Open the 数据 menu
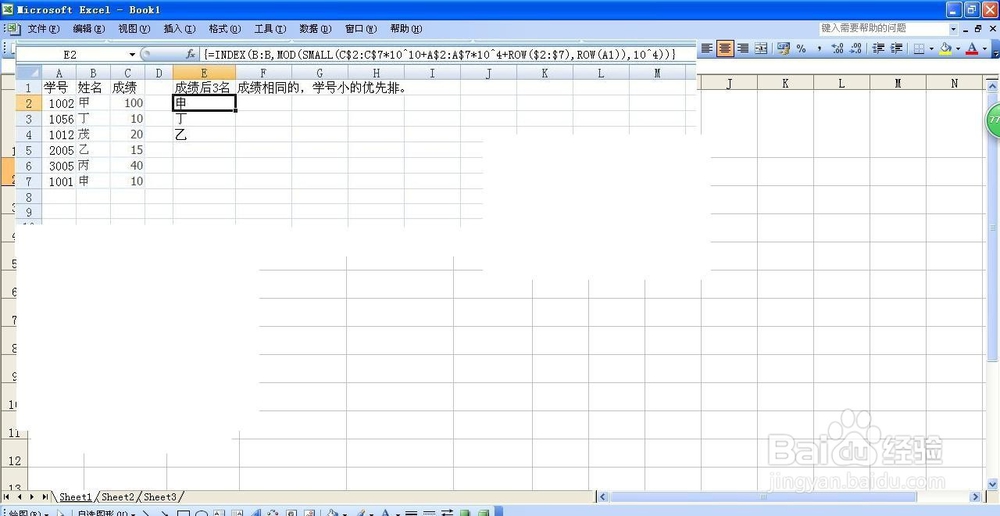The image size is (1000, 516). click(x=315, y=29)
